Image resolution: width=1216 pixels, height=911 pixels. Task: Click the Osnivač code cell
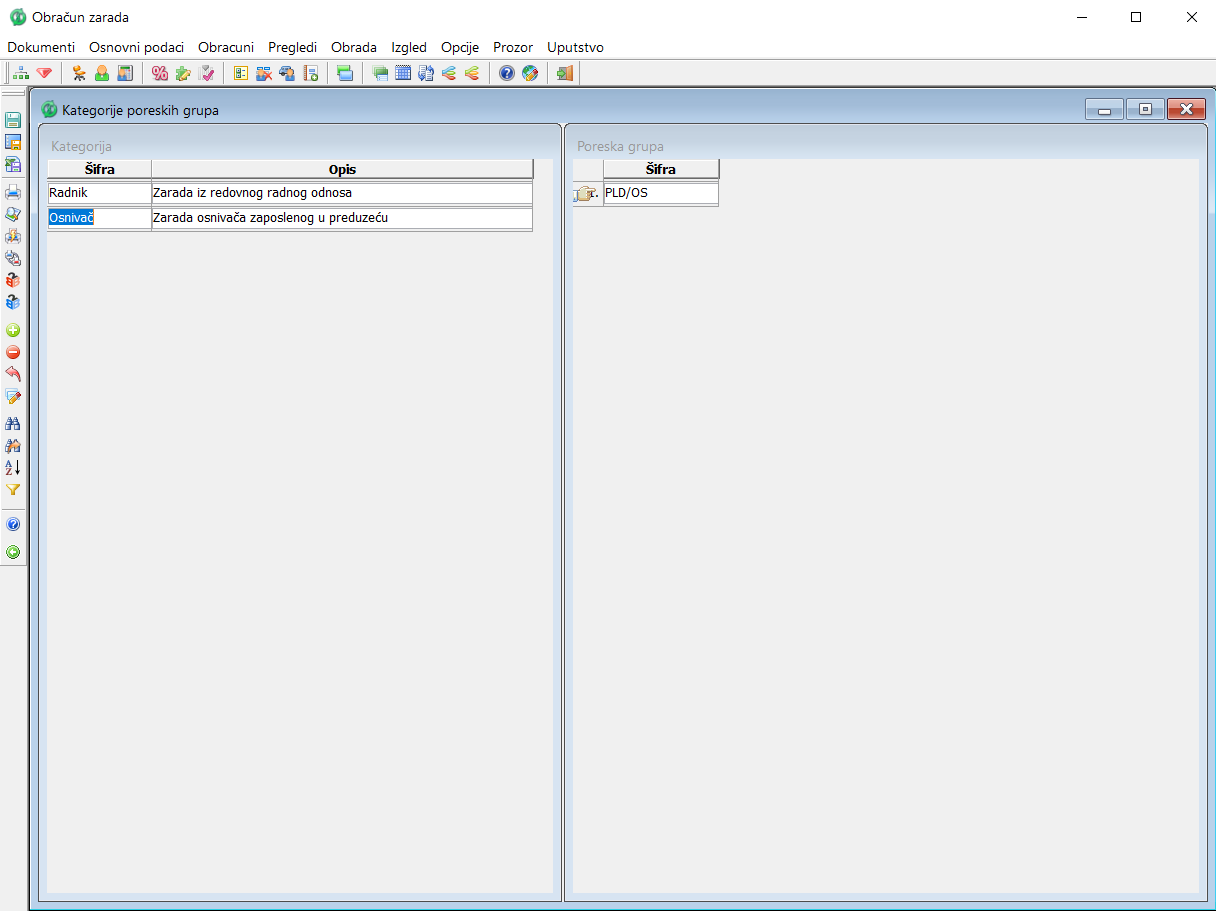[99, 218]
